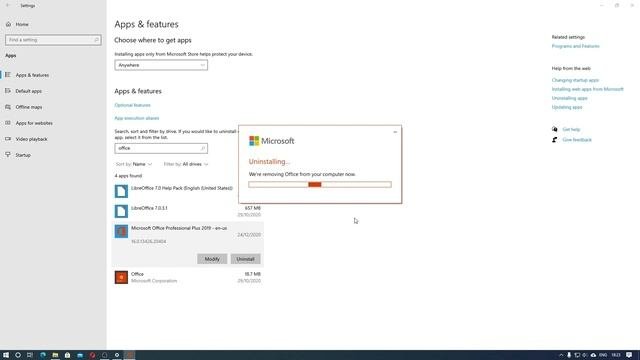This screenshot has height=360, width=640.
Task: Open the Action Center notifications icon
Action: pyautogui.click(x=629, y=355)
